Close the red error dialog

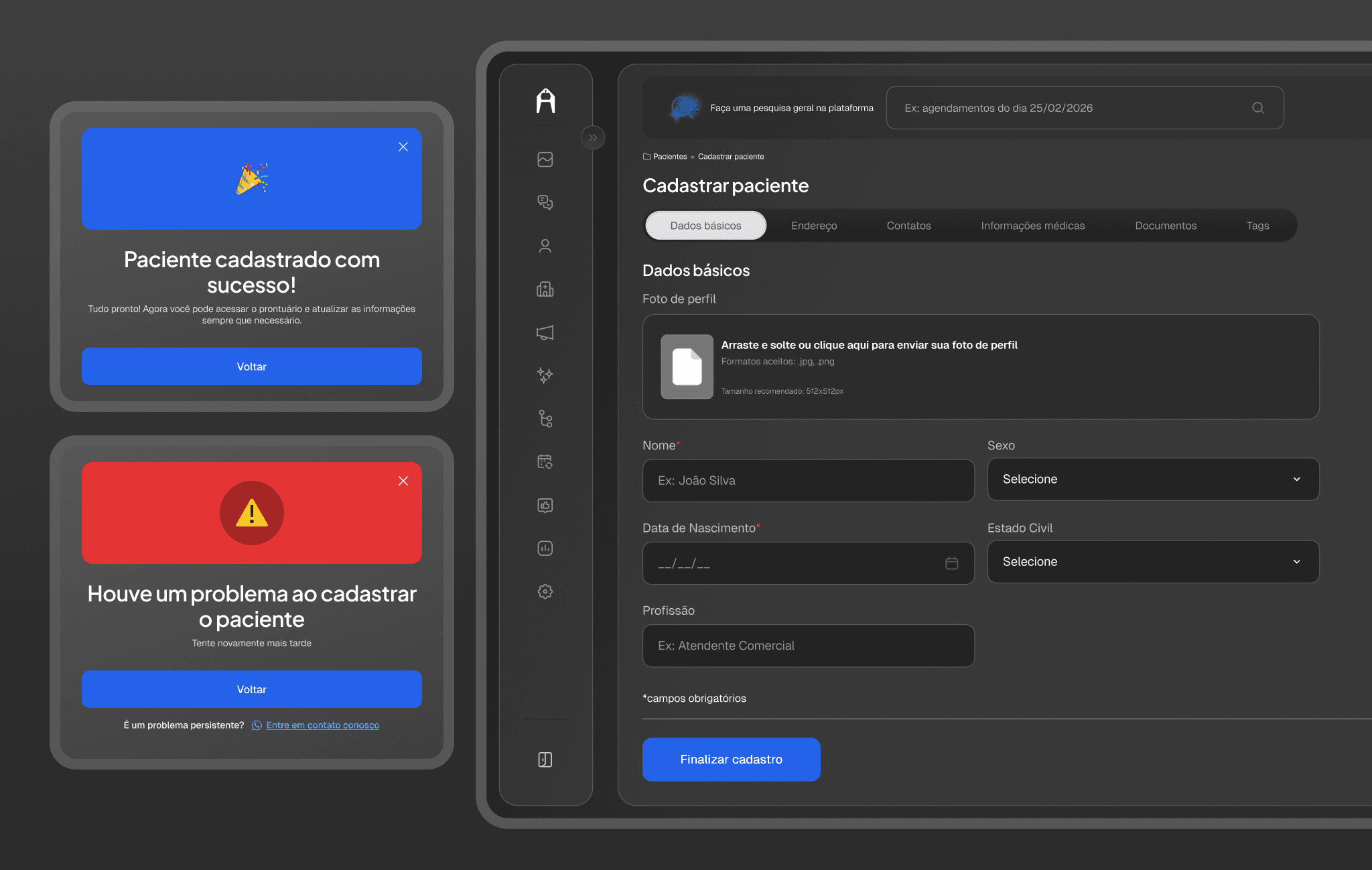coord(403,481)
